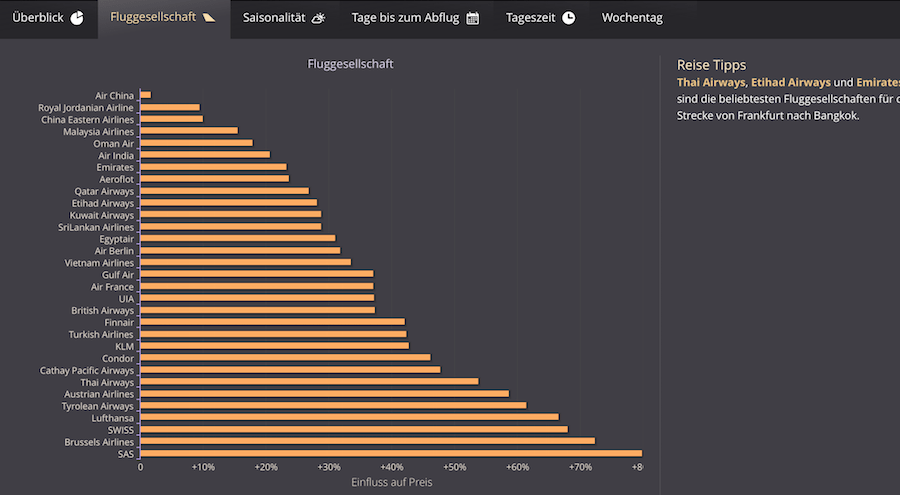Click the Finnair bar
The width and height of the screenshot is (900, 495).
273,322
